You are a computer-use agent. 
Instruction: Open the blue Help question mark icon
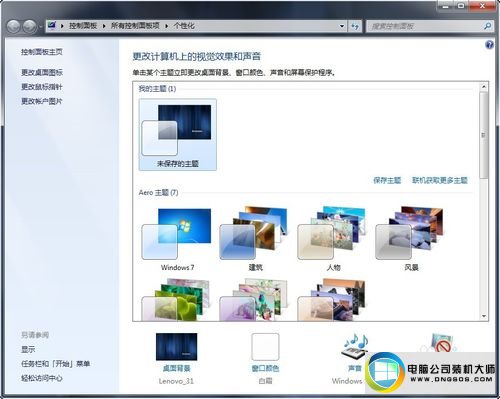[x=489, y=45]
